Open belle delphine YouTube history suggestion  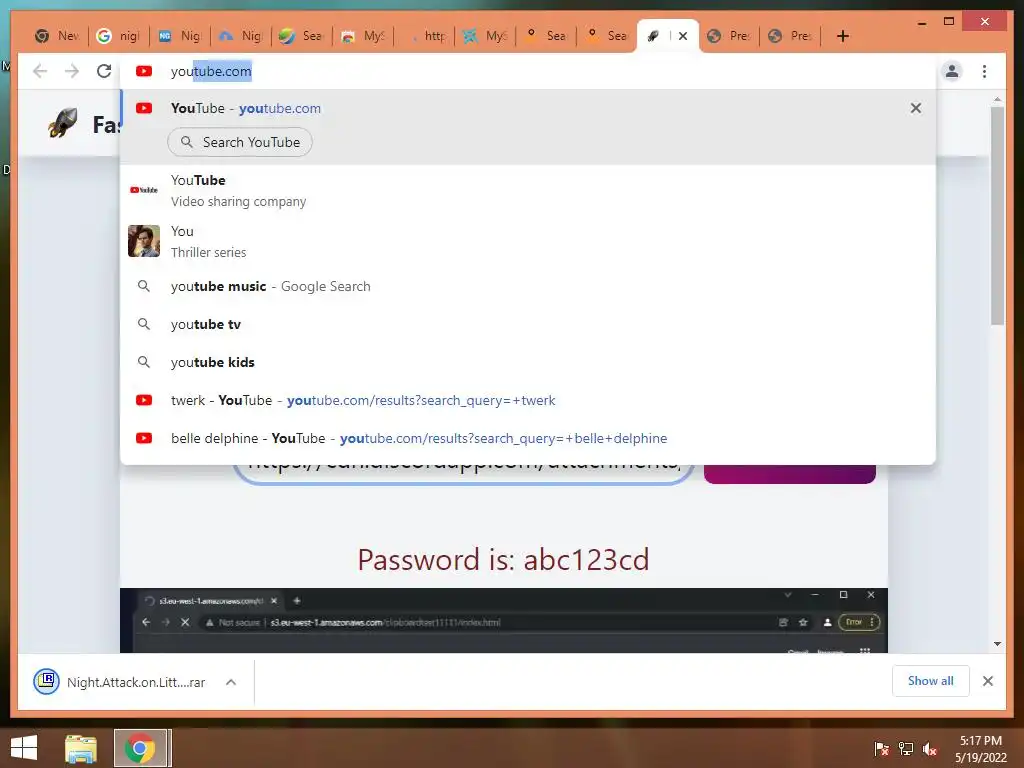point(528,438)
